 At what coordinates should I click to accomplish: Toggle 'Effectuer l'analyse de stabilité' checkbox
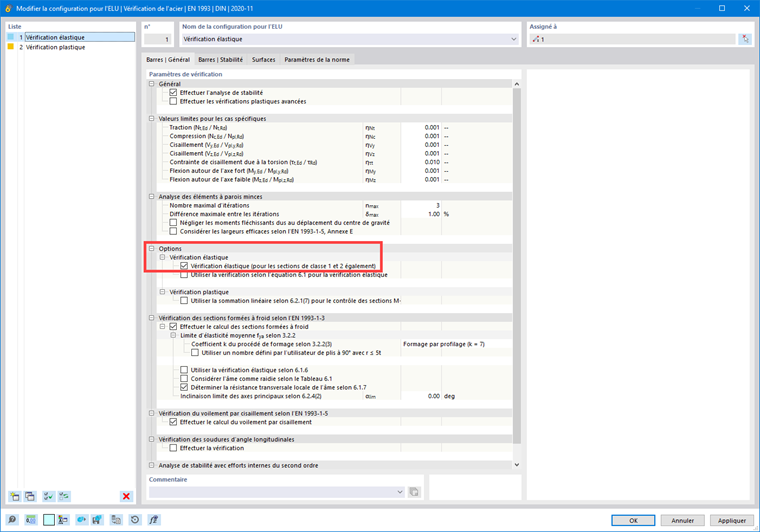(173, 93)
